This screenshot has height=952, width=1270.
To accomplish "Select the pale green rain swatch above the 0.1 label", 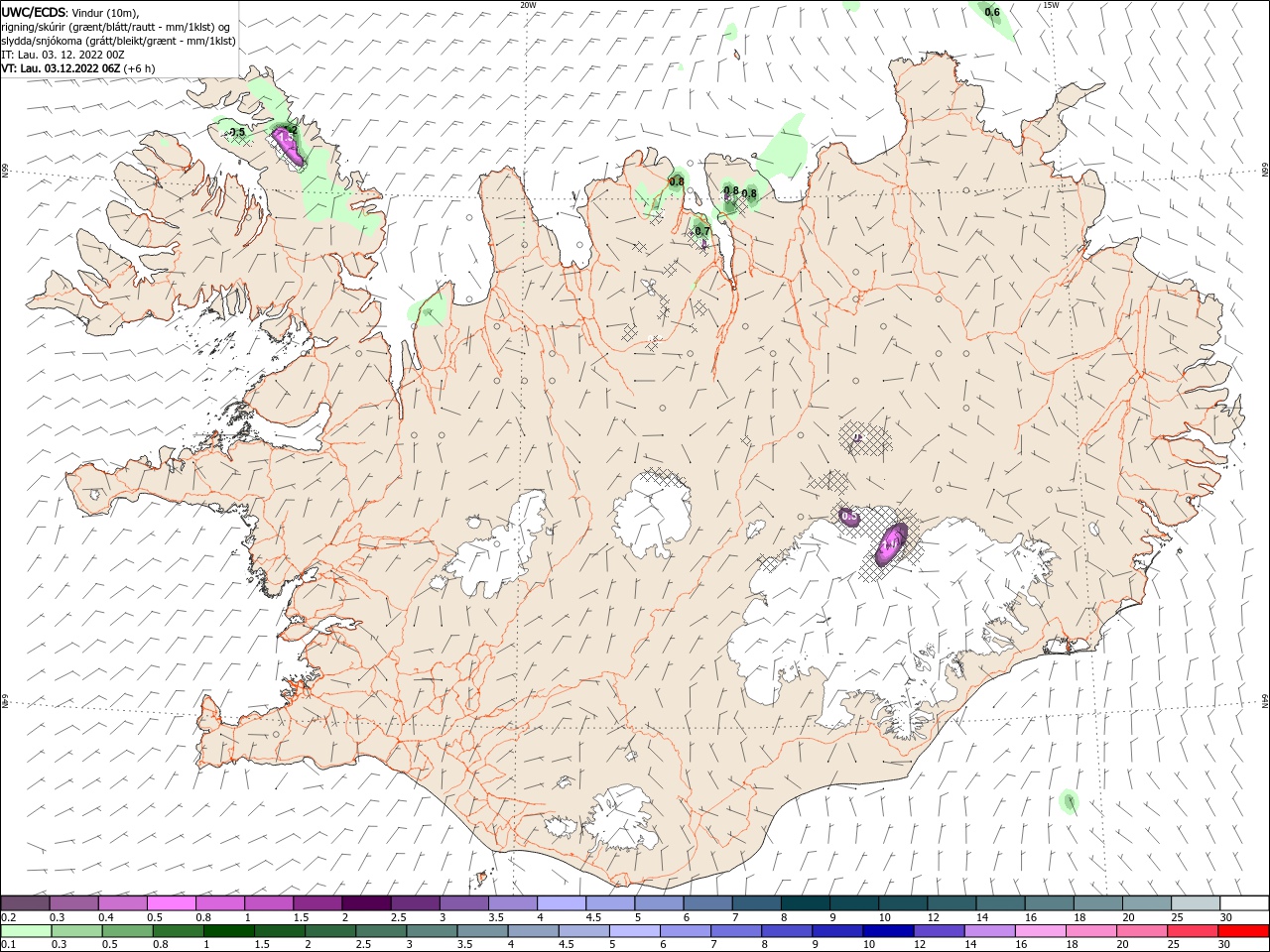I will (26, 931).
